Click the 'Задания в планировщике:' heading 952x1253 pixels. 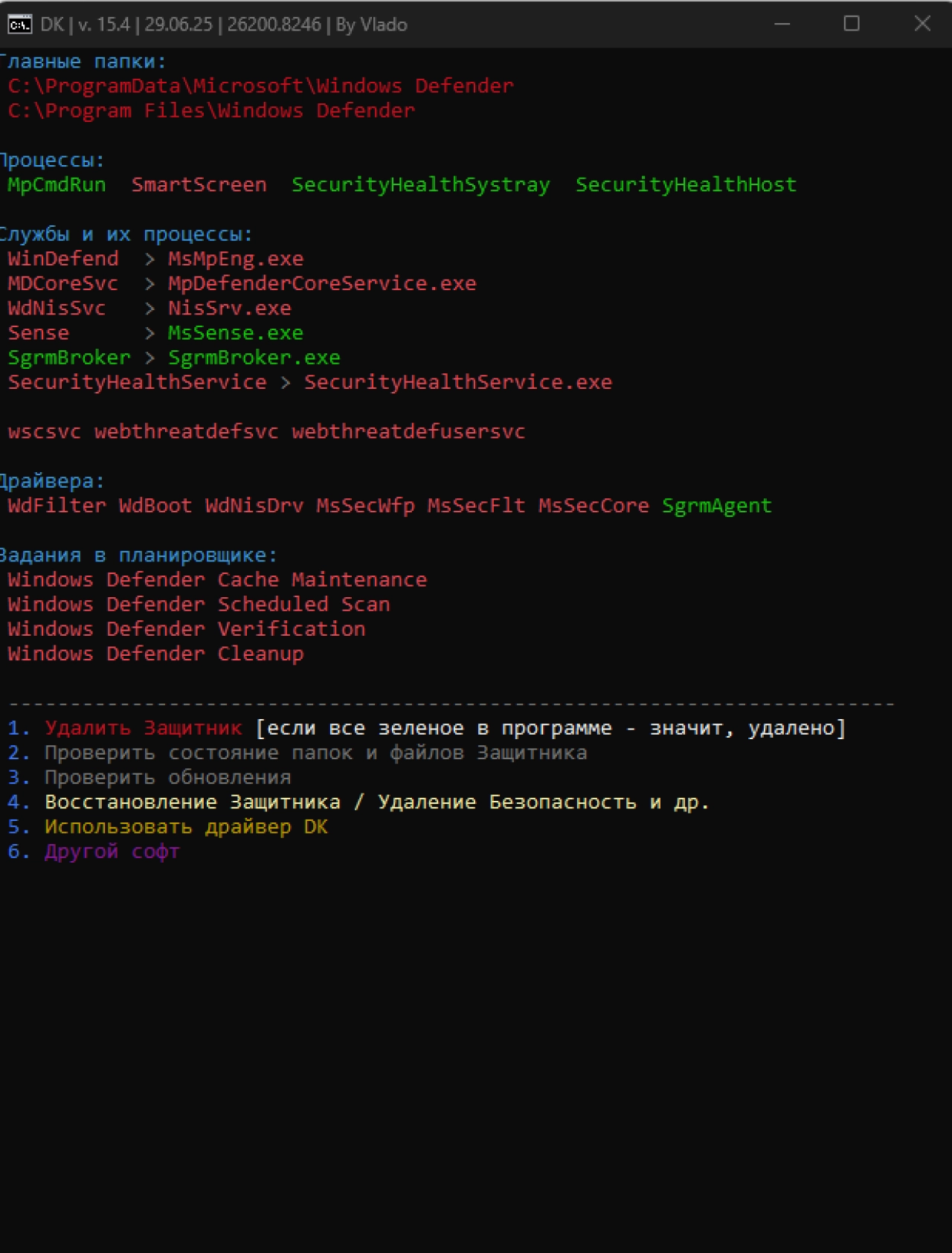click(x=138, y=555)
